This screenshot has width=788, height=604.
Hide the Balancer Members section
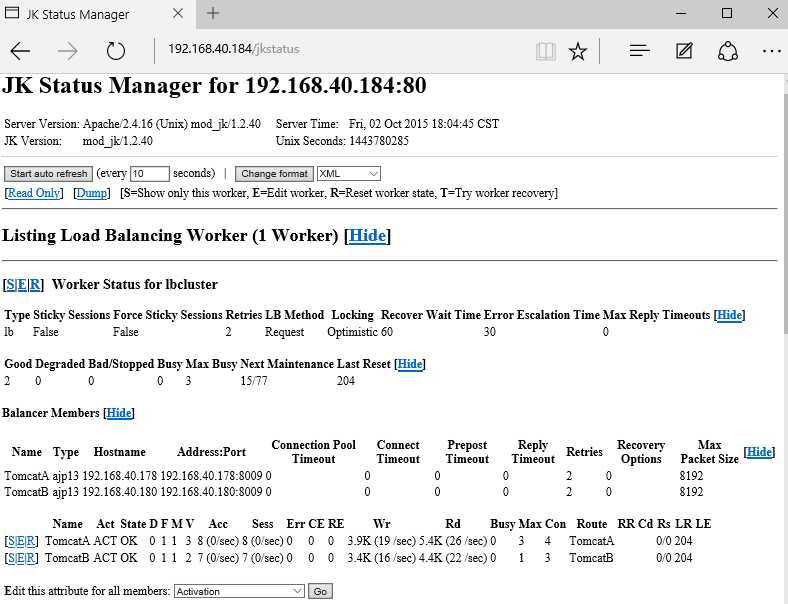pos(119,413)
